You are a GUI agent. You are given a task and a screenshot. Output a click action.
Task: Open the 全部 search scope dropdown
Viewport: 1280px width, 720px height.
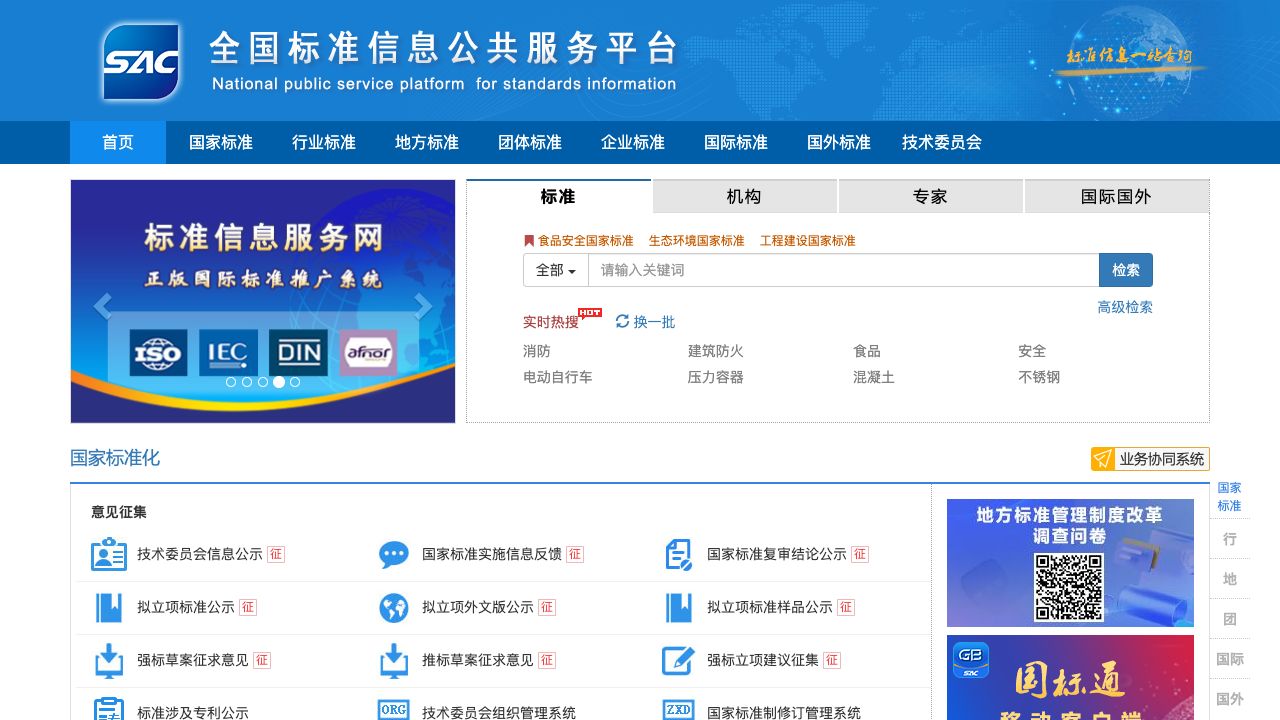[556, 270]
